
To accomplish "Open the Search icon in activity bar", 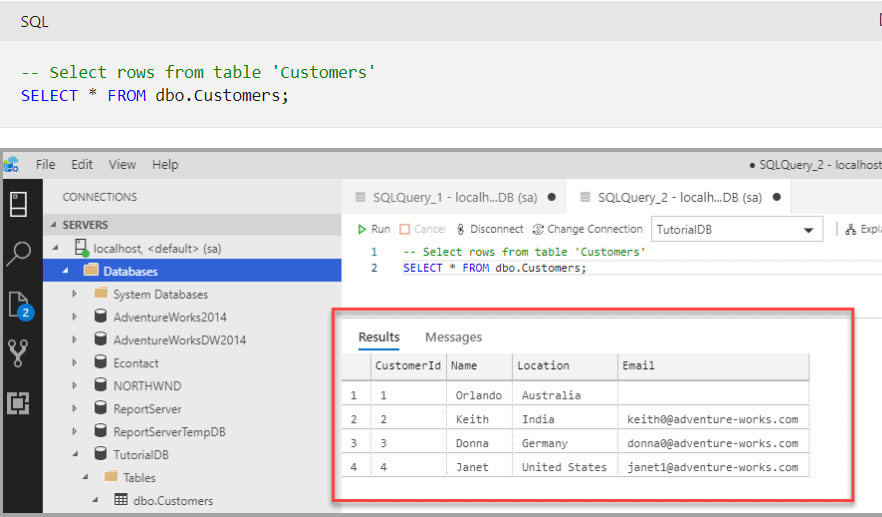I will pyautogui.click(x=19, y=253).
